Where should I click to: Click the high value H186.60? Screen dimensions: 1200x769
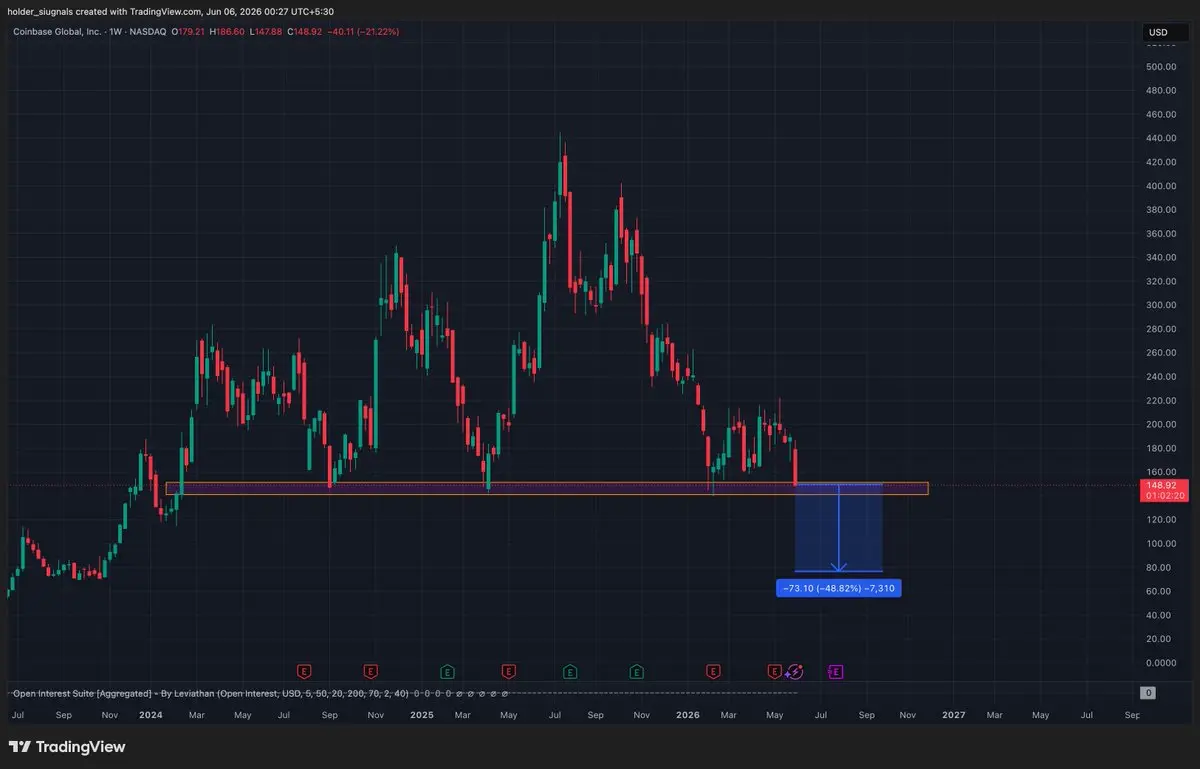pos(227,32)
